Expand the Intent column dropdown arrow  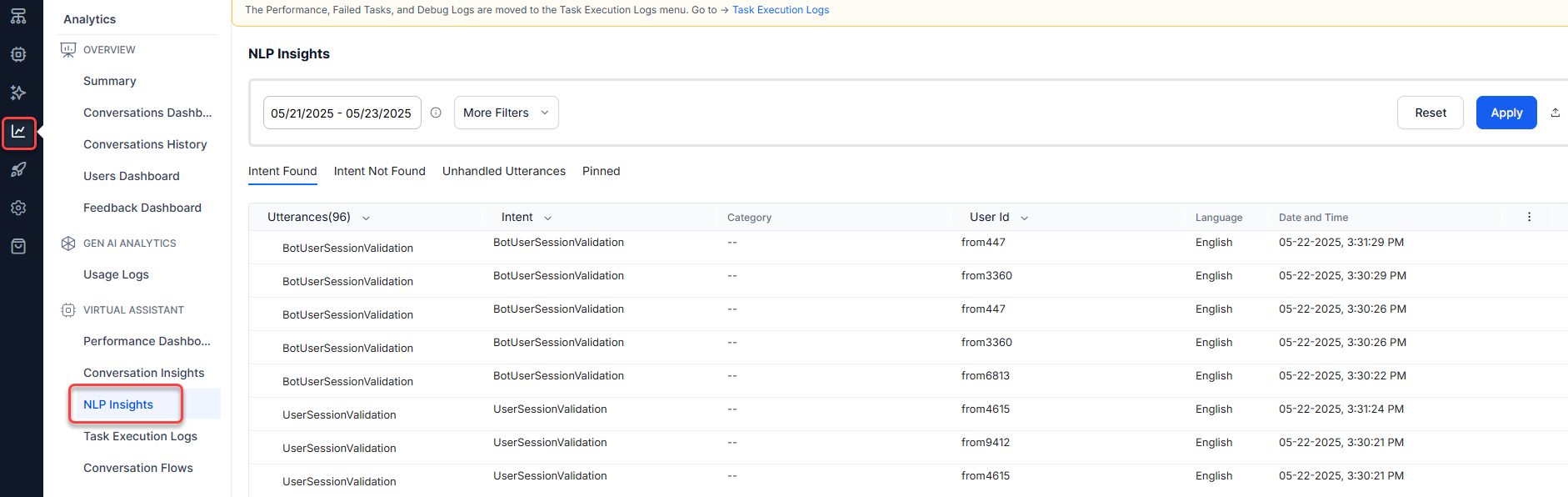[547, 218]
